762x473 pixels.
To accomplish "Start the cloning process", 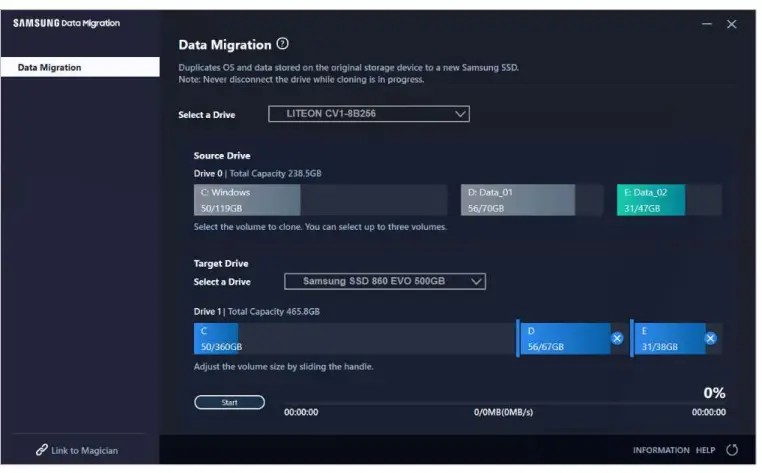I will click(229, 402).
